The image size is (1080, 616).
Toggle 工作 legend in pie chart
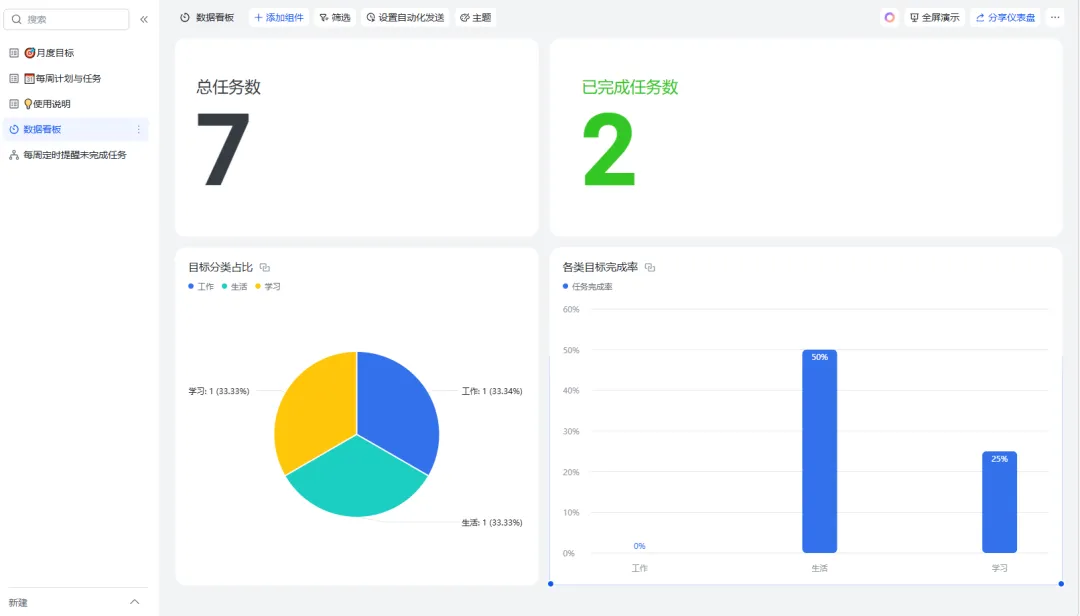tap(201, 287)
